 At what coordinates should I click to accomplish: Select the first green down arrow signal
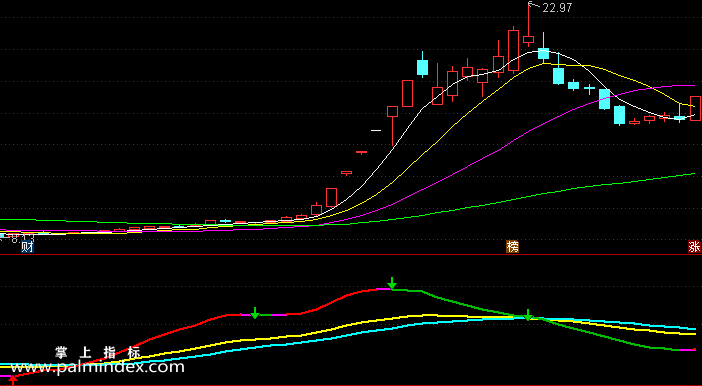[x=255, y=313]
